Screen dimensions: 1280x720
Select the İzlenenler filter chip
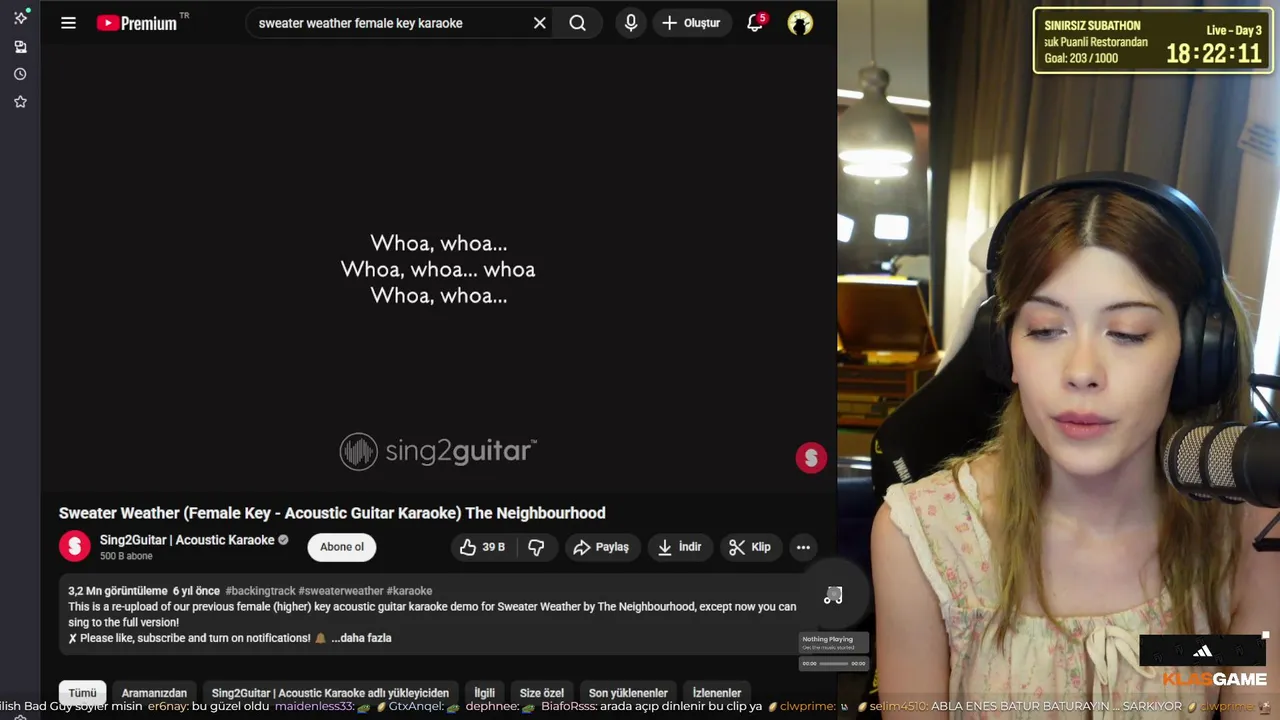[x=717, y=693]
